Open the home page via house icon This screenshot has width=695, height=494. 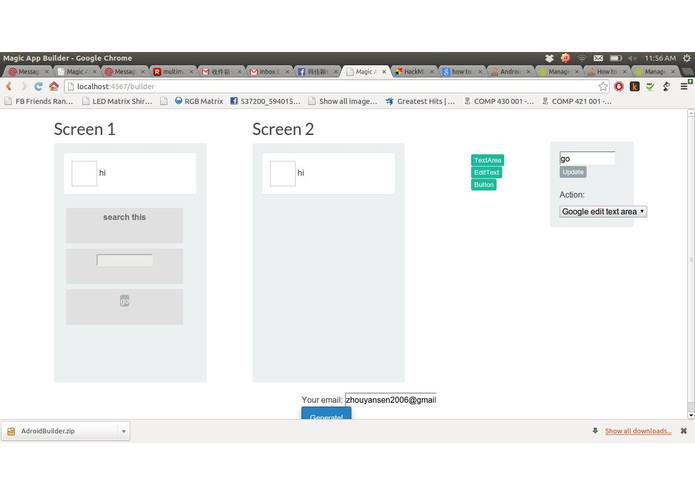pos(54,86)
